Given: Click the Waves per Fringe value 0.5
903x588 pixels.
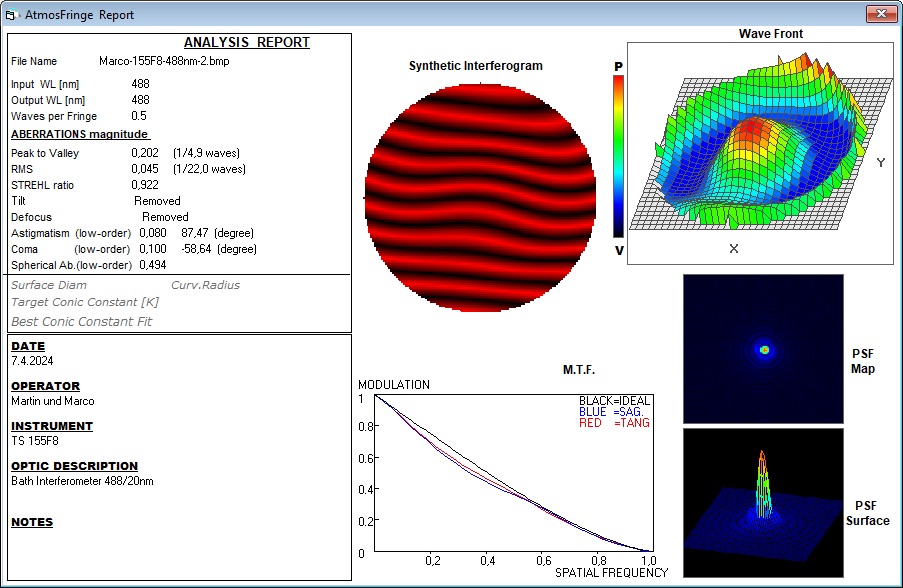Looking at the screenshot, I should coord(139,116).
